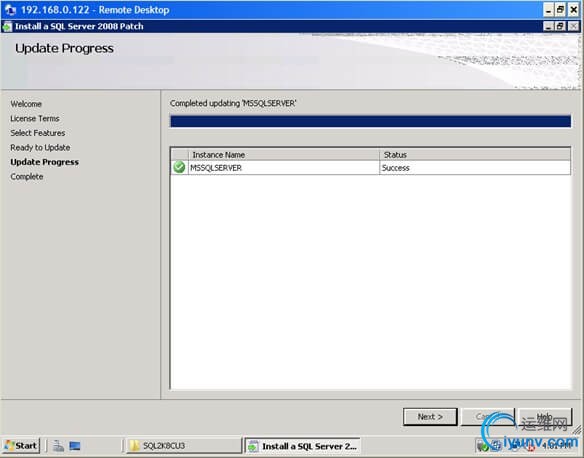
Task: Click the Help button
Action: 545,417
